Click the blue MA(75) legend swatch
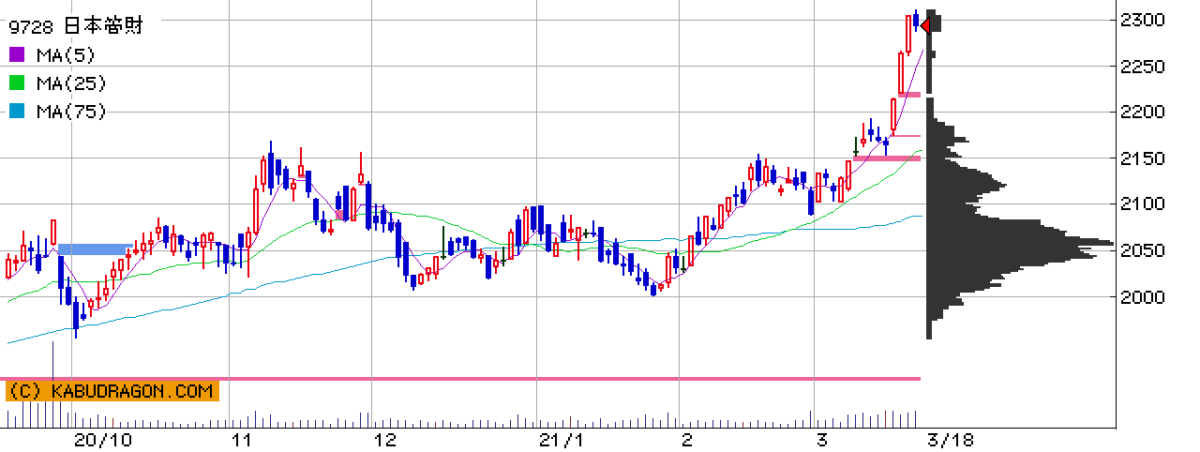 (x=17, y=111)
